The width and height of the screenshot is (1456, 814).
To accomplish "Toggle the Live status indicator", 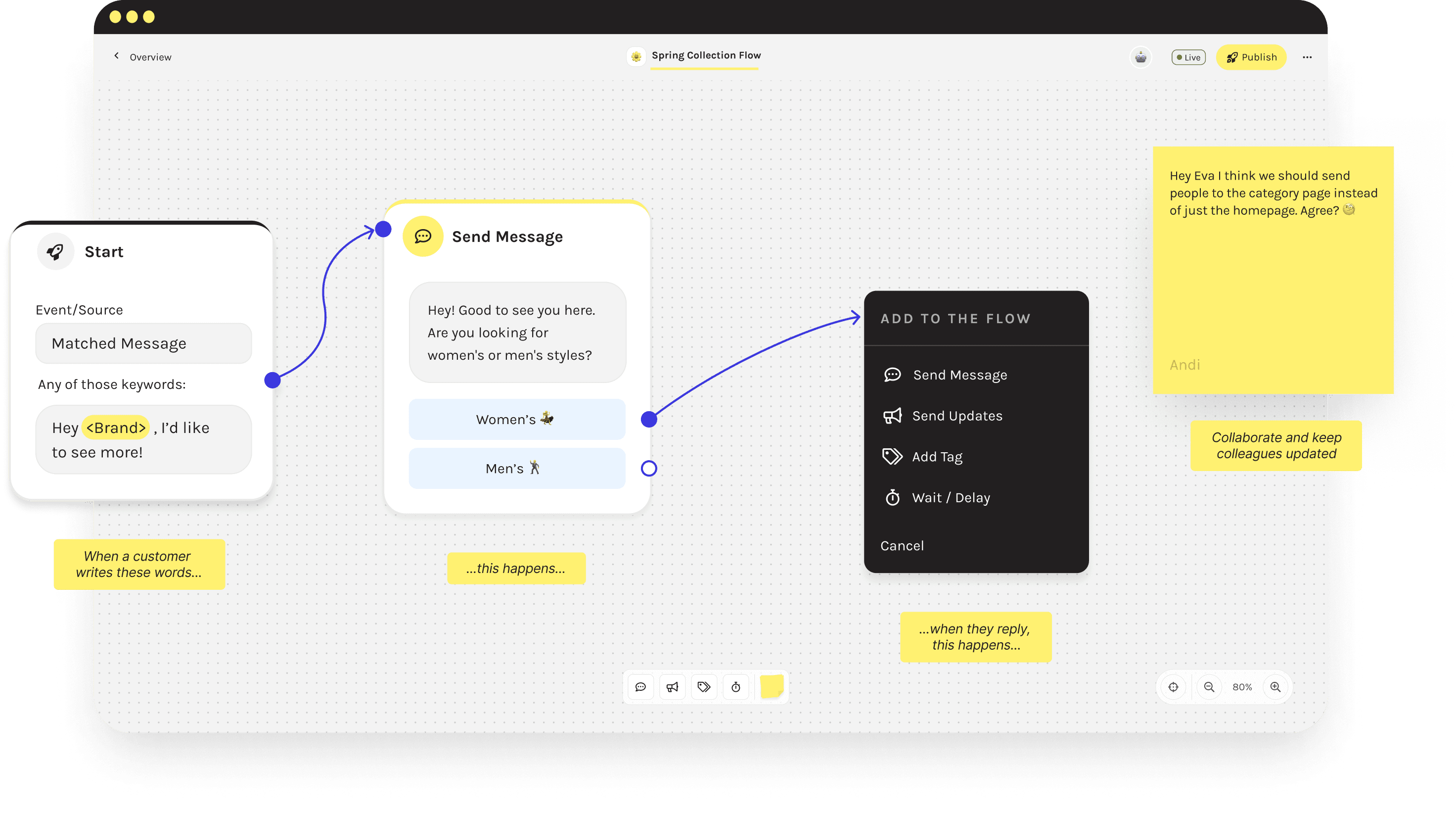I will (x=1187, y=57).
